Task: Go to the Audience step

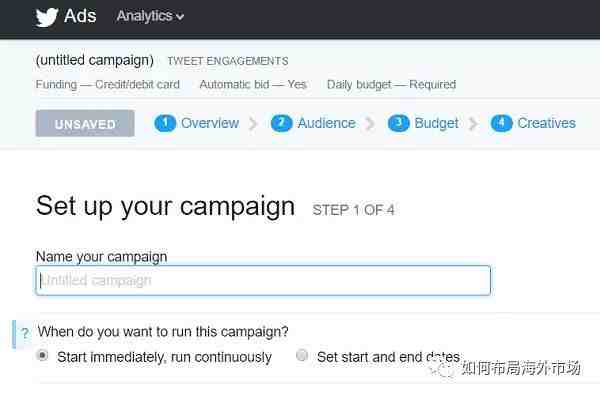Action: tap(327, 123)
